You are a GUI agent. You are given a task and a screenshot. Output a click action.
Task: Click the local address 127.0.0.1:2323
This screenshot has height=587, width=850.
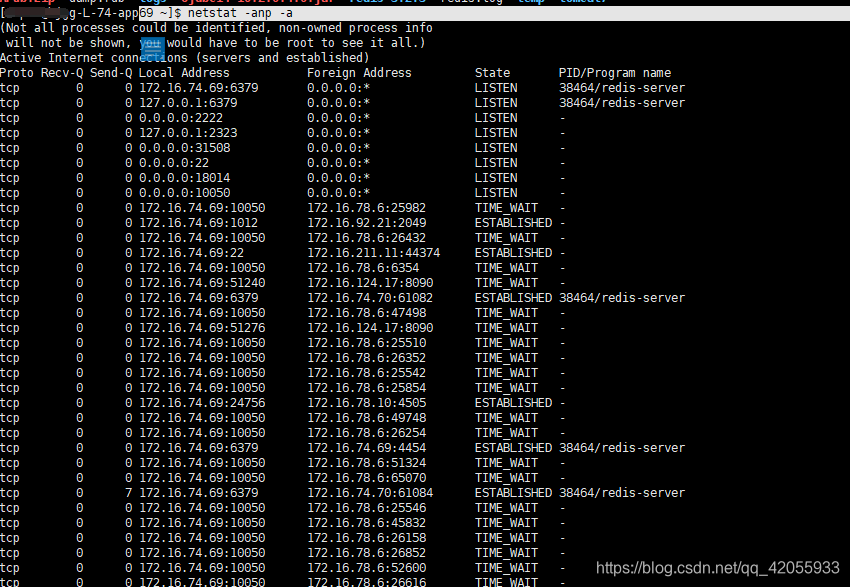188,133
